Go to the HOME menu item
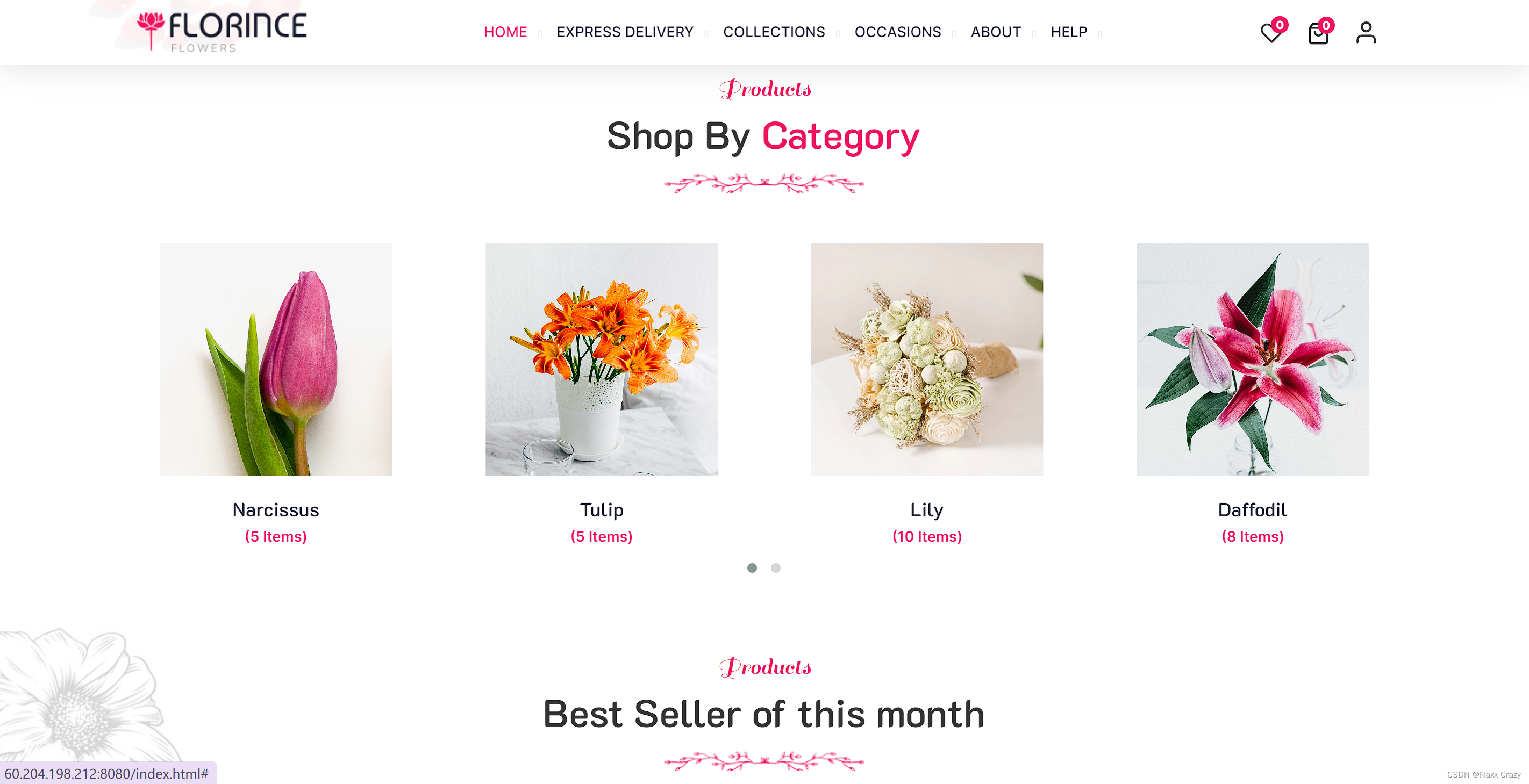Image resolution: width=1529 pixels, height=784 pixels. click(x=505, y=32)
